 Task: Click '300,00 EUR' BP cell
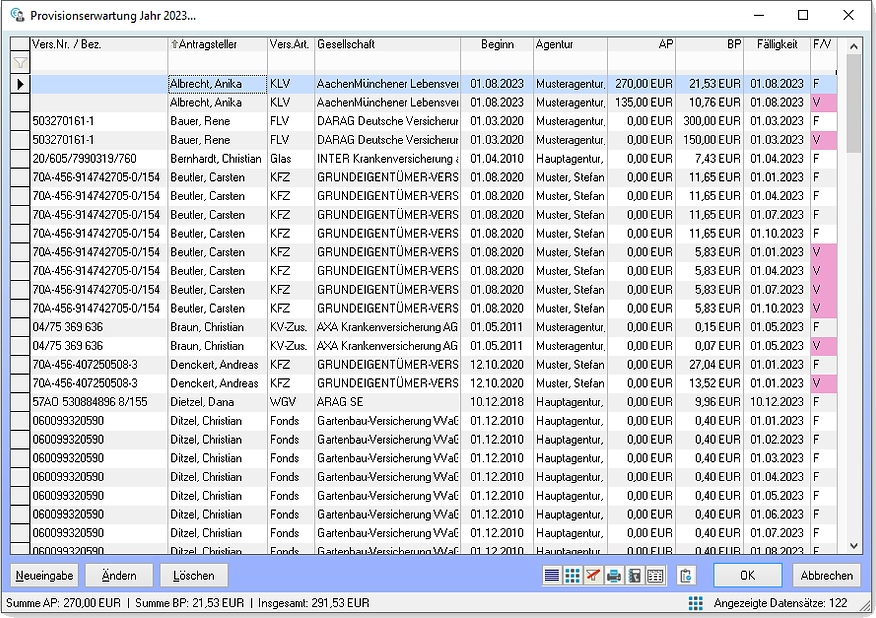(710, 121)
